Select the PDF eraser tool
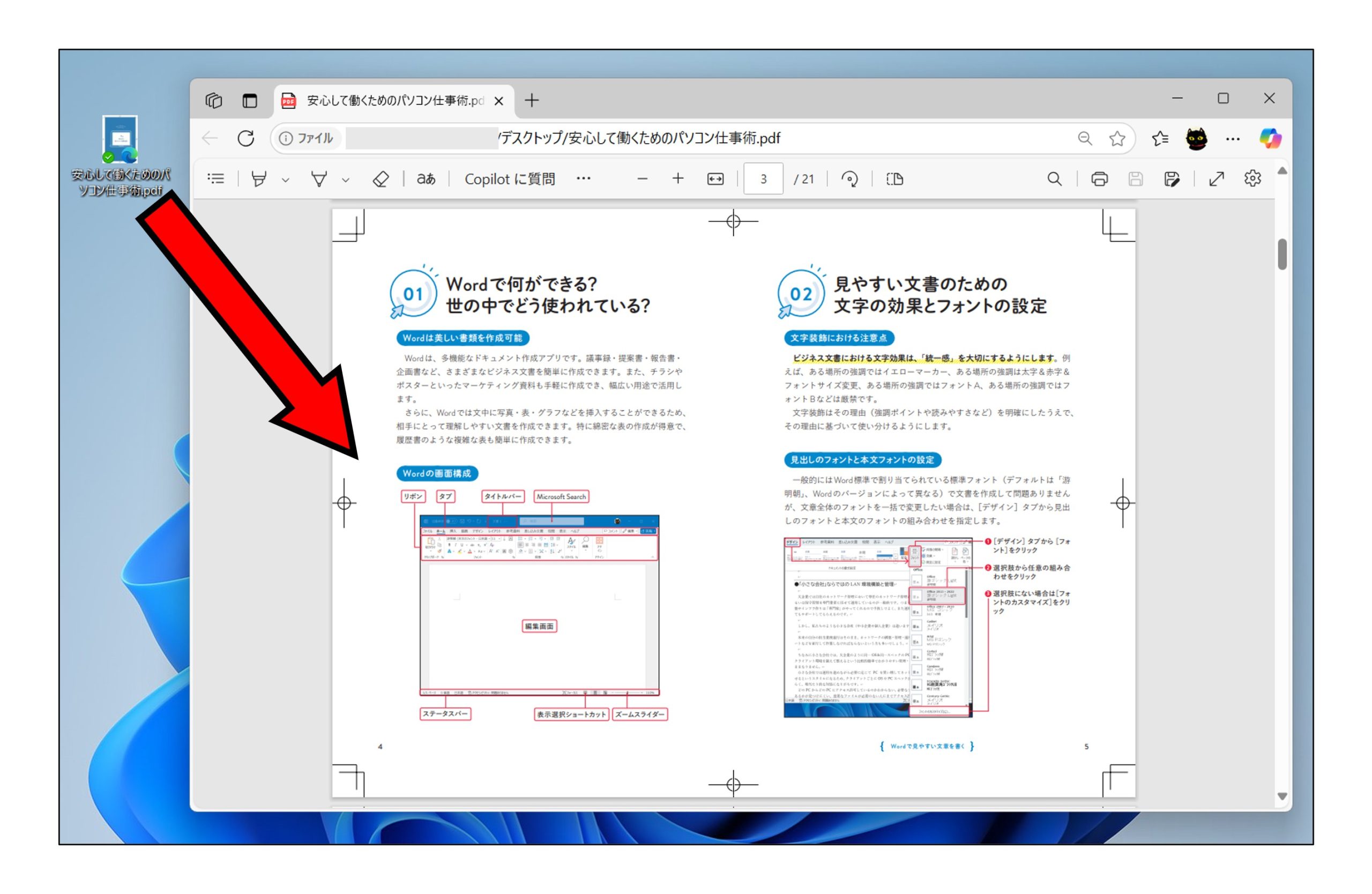Image resolution: width=1372 pixels, height=894 pixels. (381, 178)
